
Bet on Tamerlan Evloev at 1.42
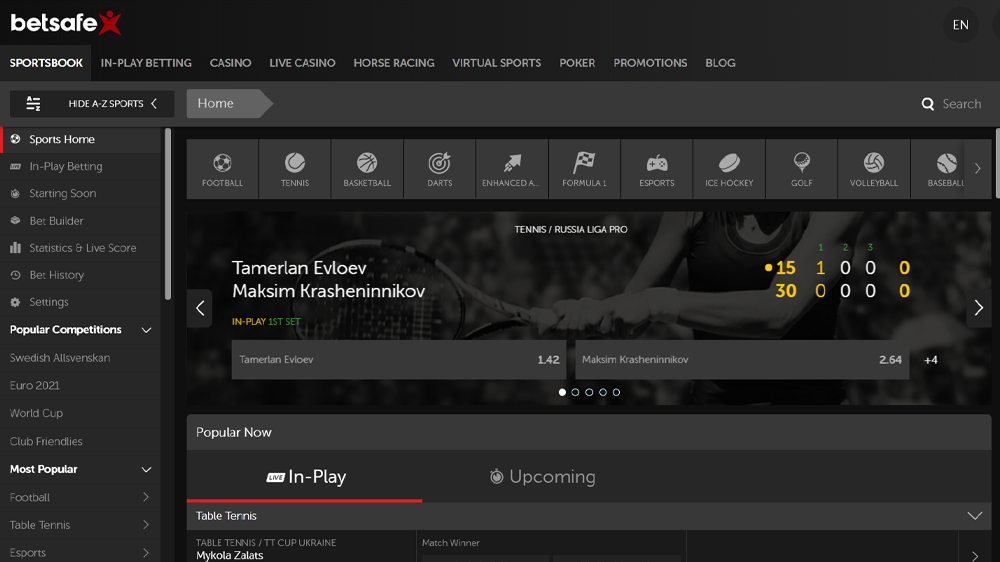pos(399,360)
